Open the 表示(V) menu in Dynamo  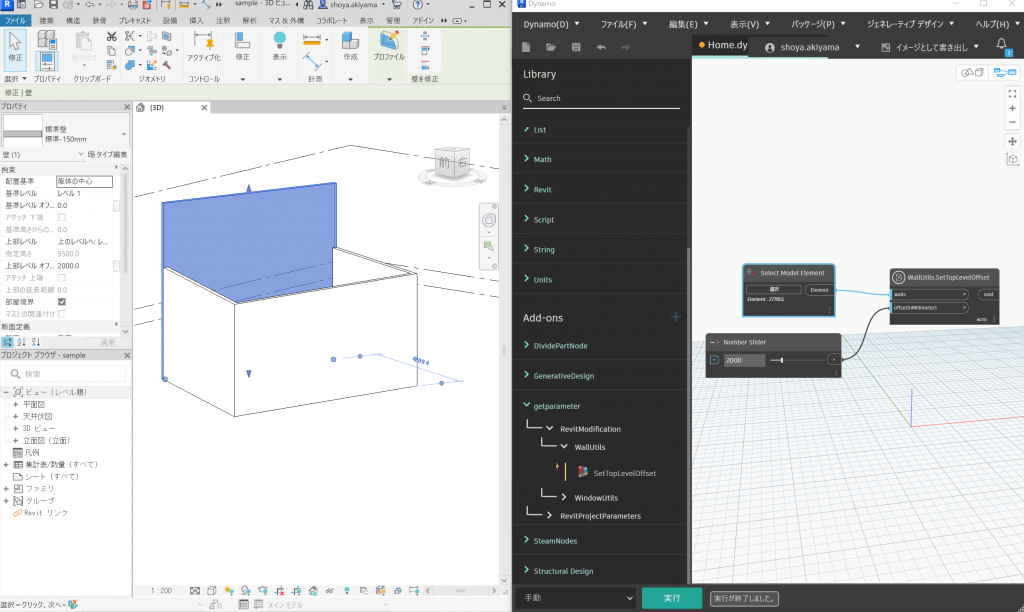click(744, 23)
